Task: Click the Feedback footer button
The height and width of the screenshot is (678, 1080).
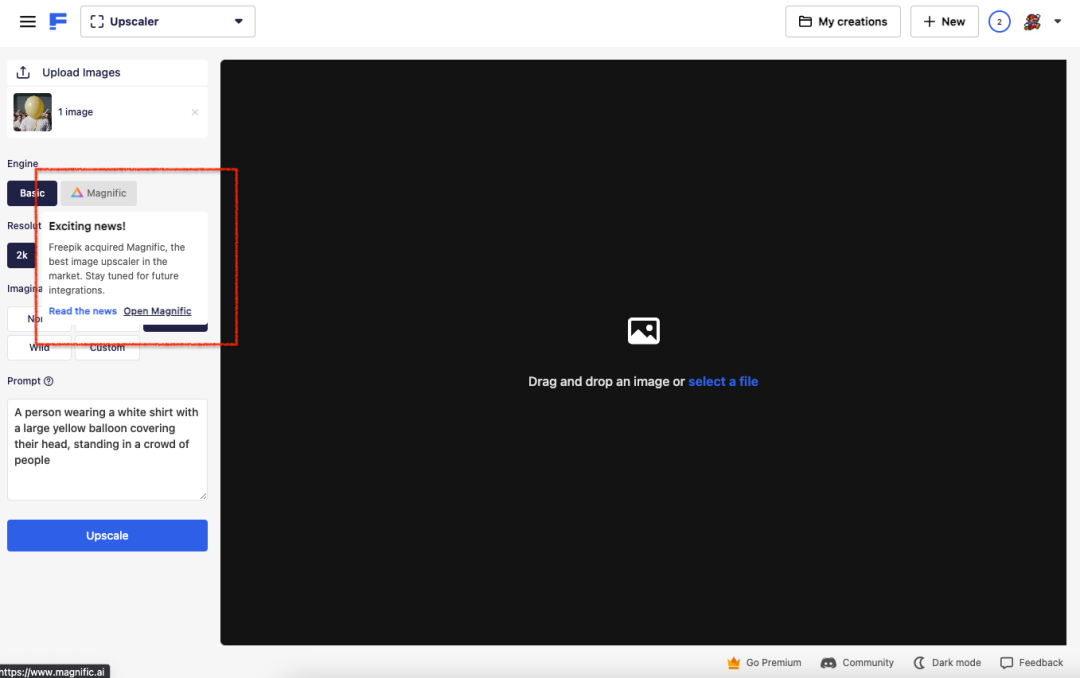Action: point(1031,662)
